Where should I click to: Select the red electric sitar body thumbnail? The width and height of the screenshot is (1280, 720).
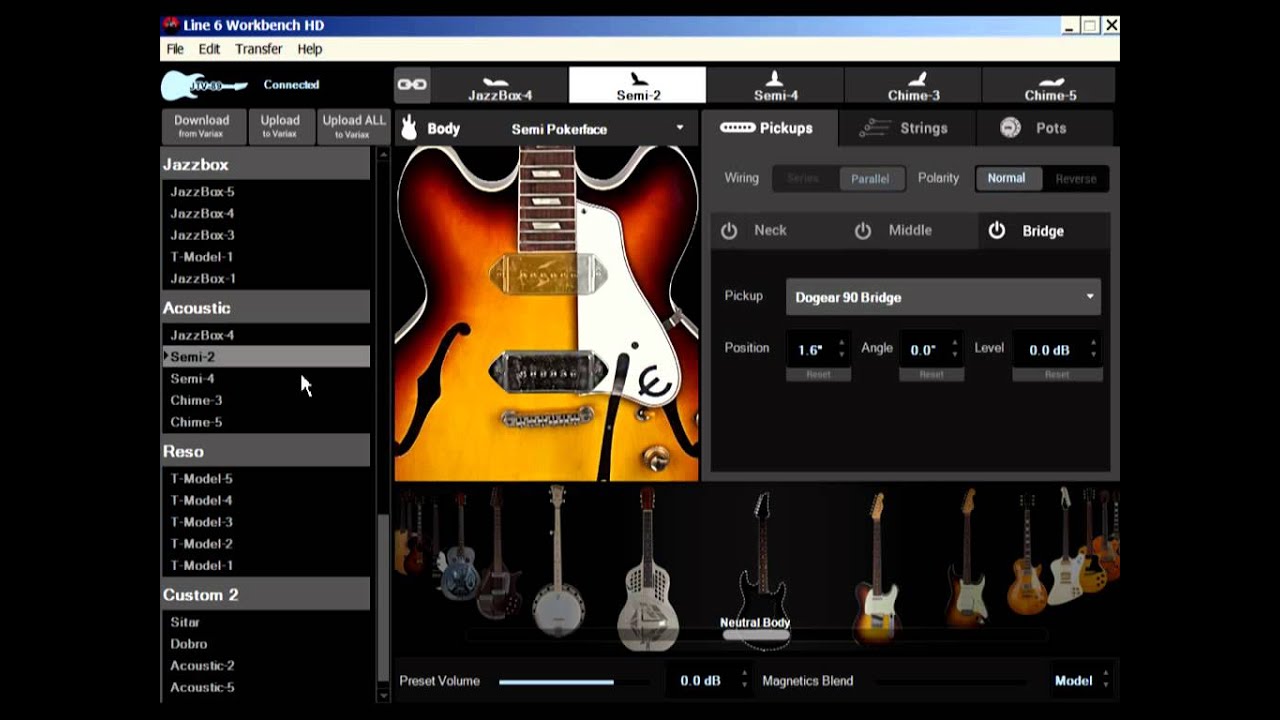click(x=497, y=553)
